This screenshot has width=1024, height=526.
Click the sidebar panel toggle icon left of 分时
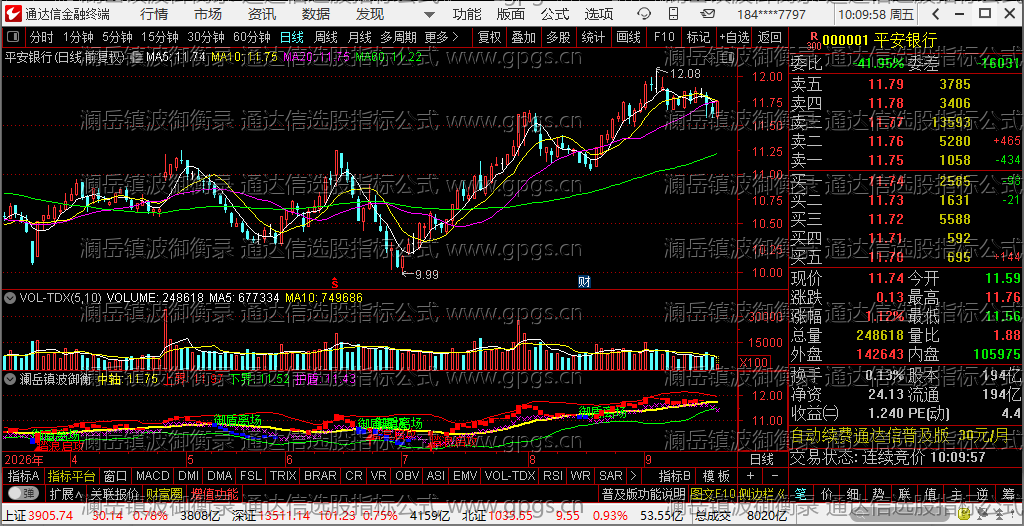click(15, 37)
